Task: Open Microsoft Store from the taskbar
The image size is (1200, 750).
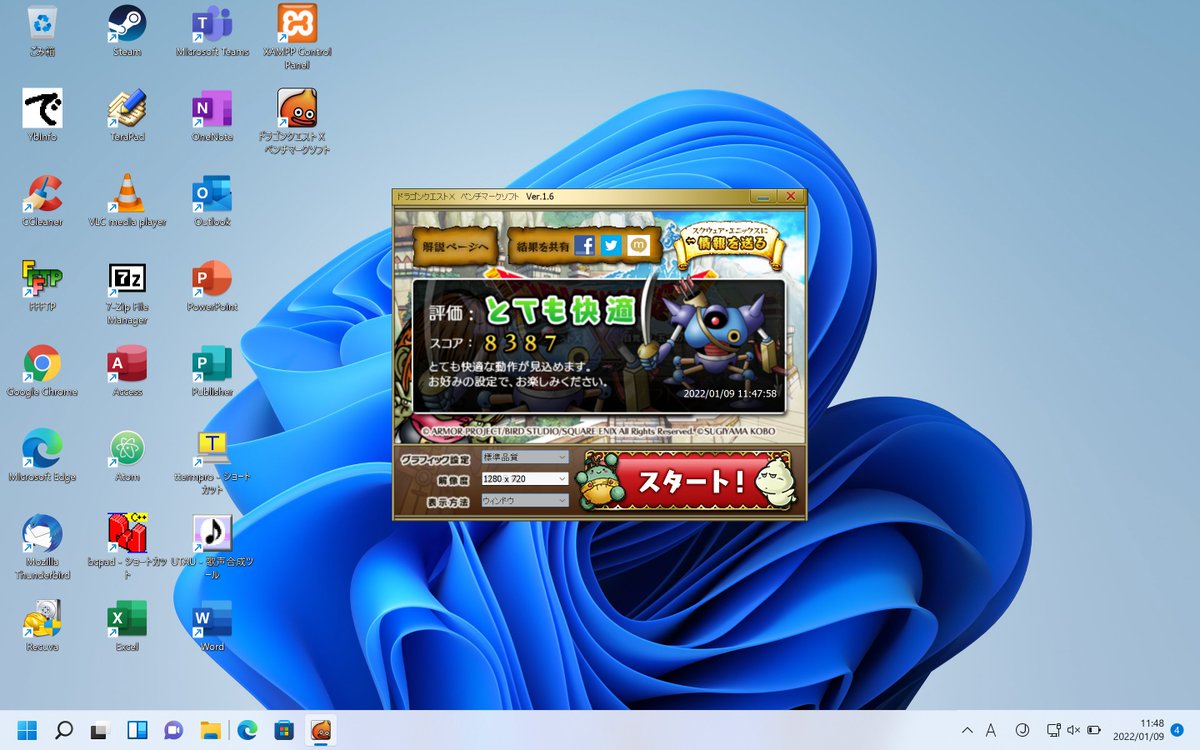Action: 284,729
